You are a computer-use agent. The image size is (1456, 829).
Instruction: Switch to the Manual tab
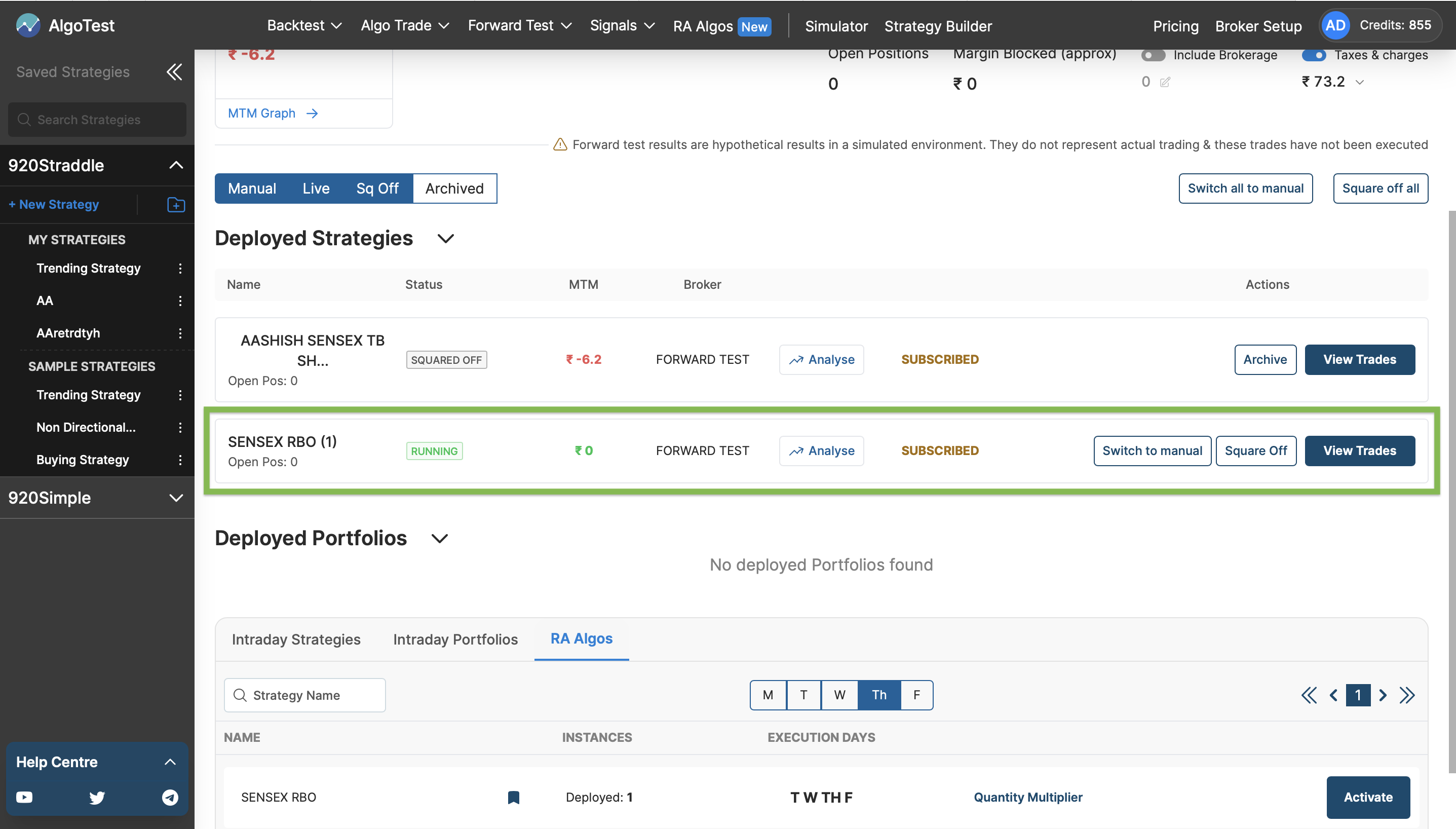point(252,189)
